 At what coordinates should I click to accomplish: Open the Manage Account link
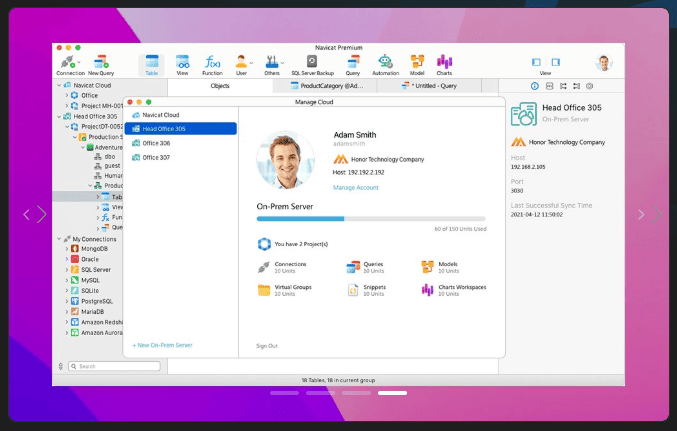(x=356, y=187)
